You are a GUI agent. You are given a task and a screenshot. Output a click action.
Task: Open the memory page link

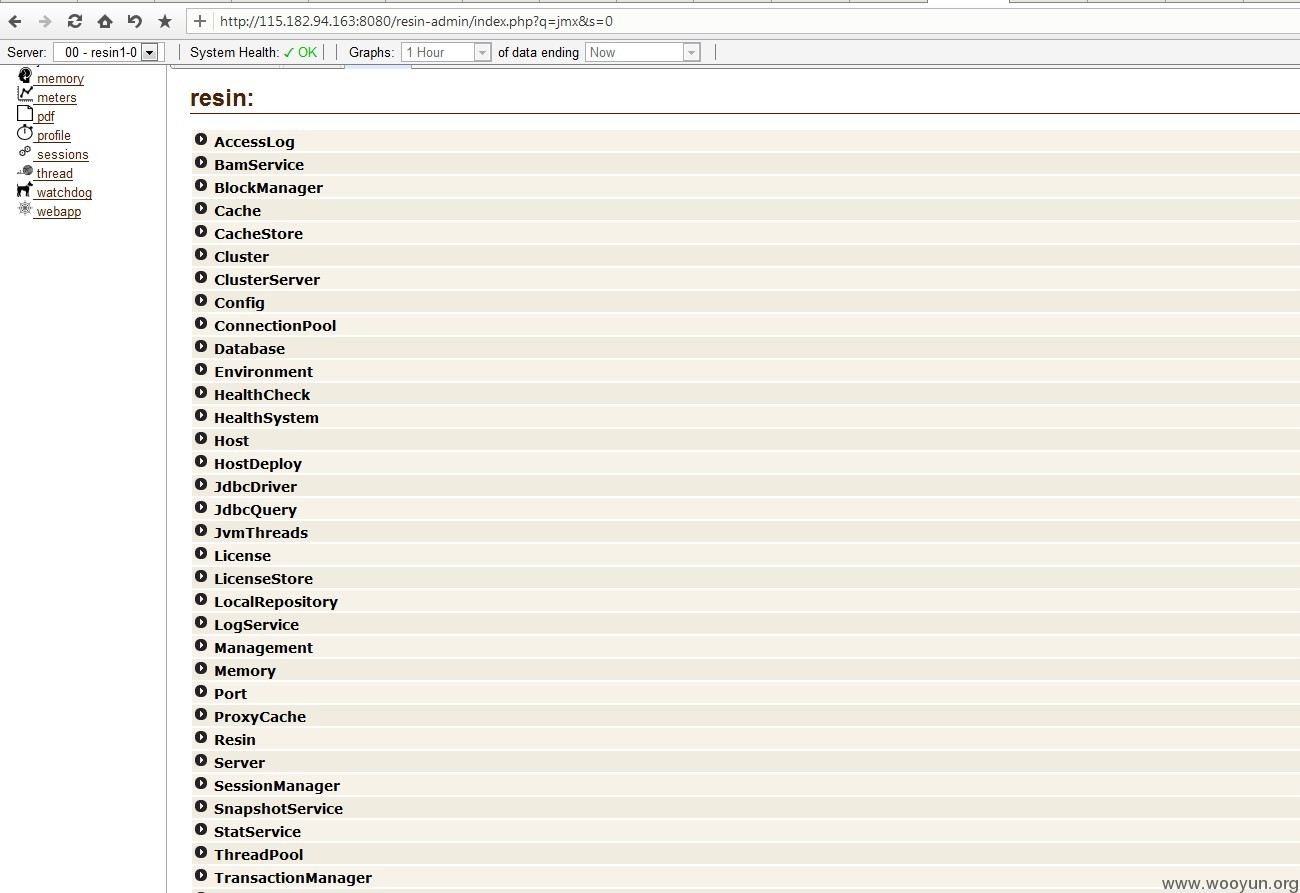pos(60,79)
